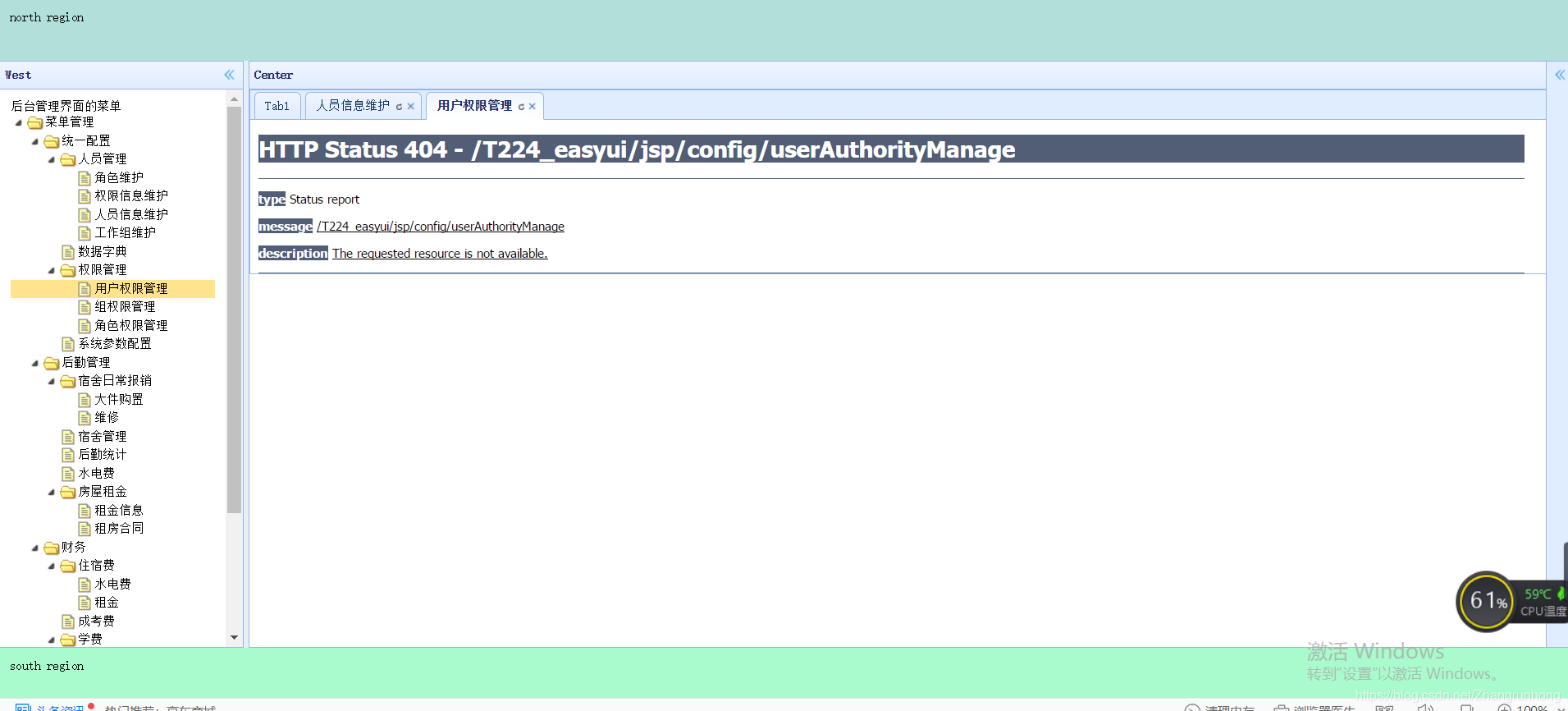Click the error message path /T224_easyui/jsp/config/userAuthorityManage

point(441,227)
